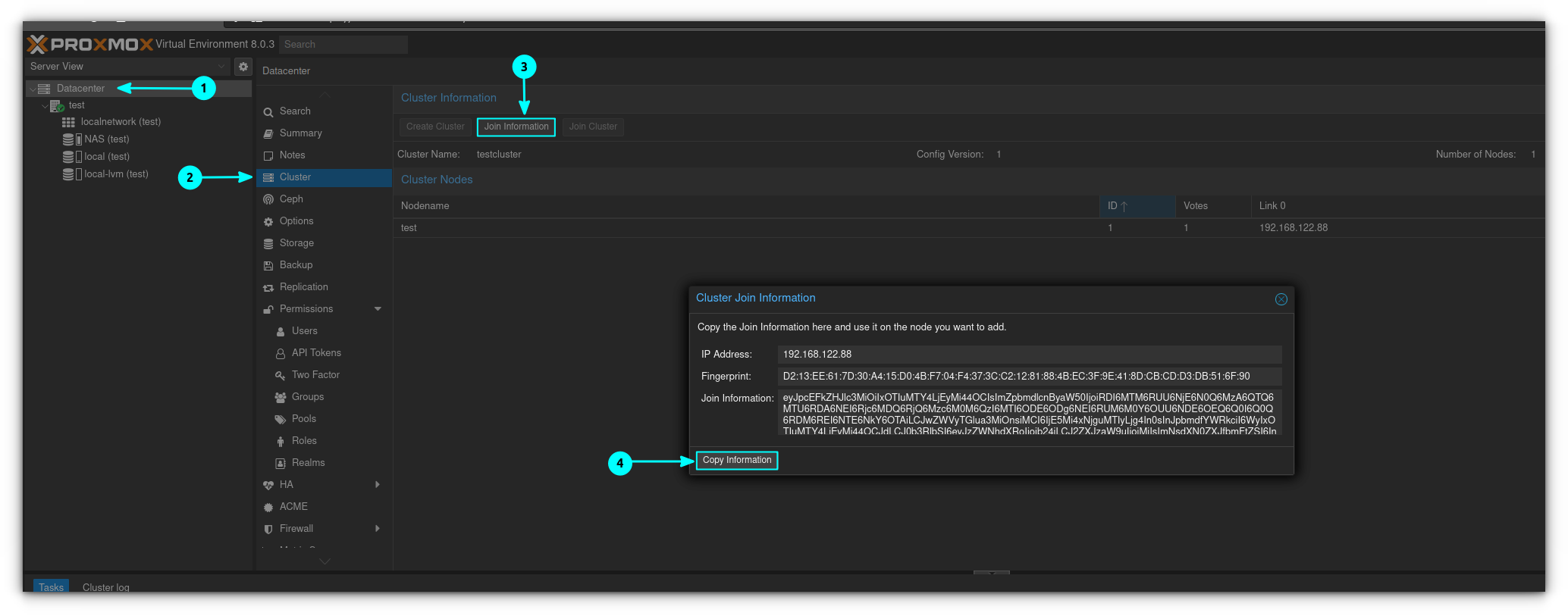Image resolution: width=1568 pixels, height=616 pixels.
Task: Click localnetwork grid icon in tree
Action: pos(68,122)
